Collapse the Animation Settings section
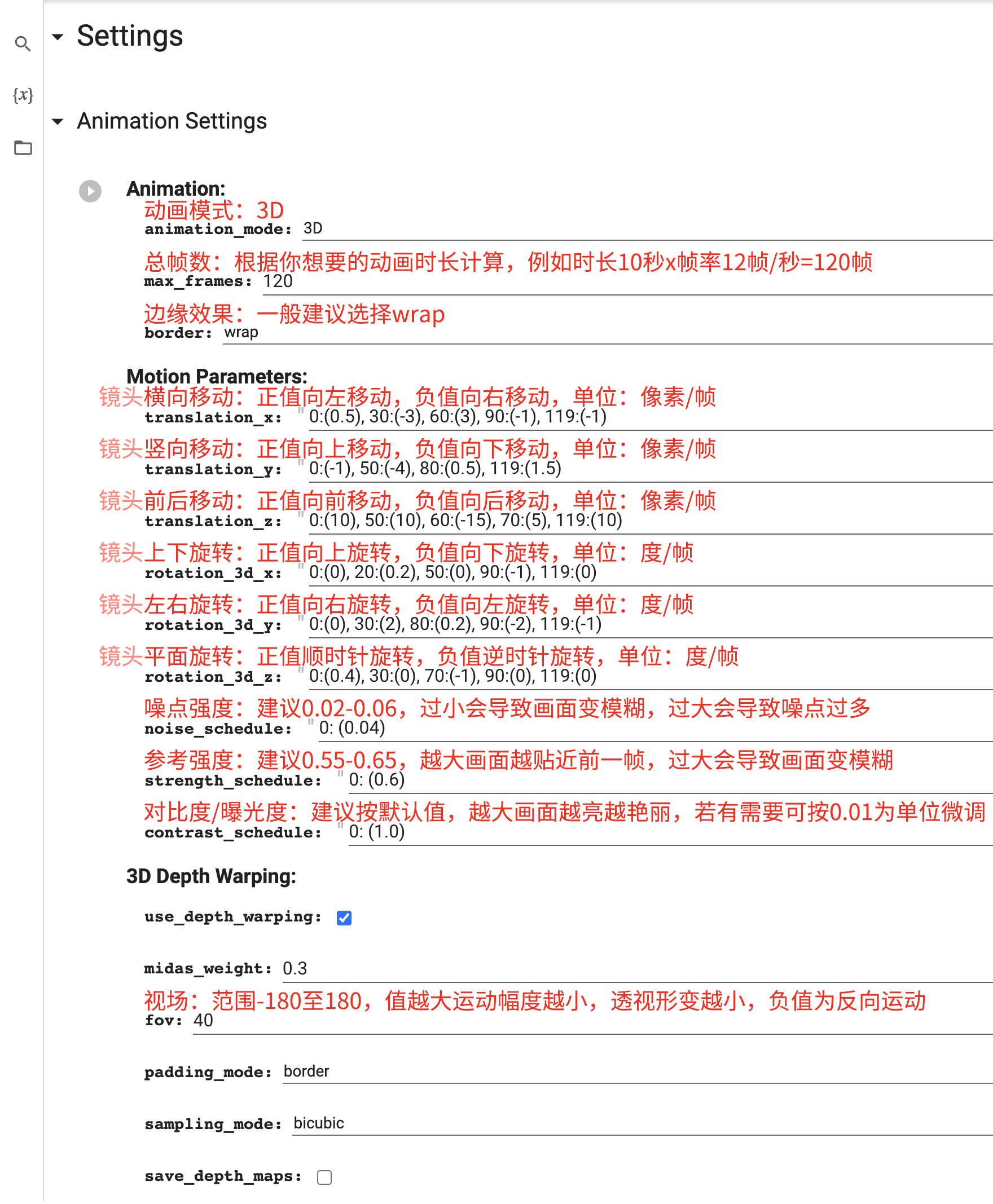This screenshot has width=993, height=1204. [58, 121]
